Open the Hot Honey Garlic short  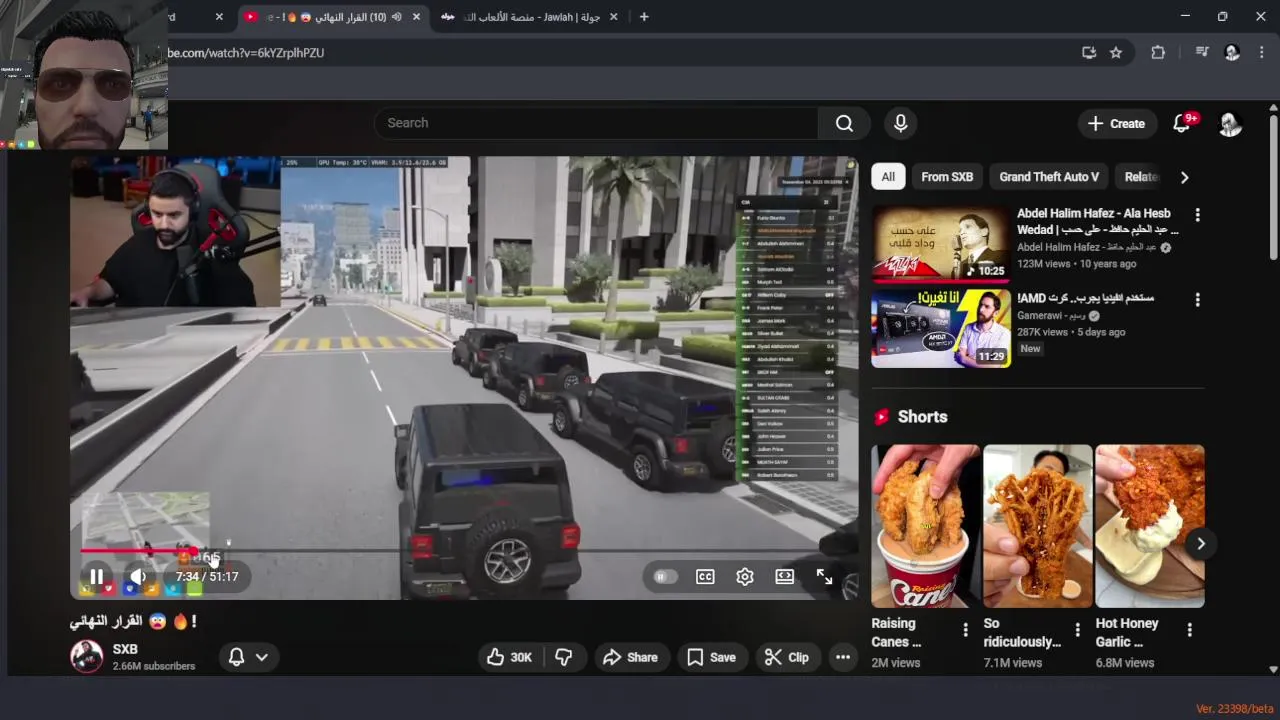pos(1150,526)
